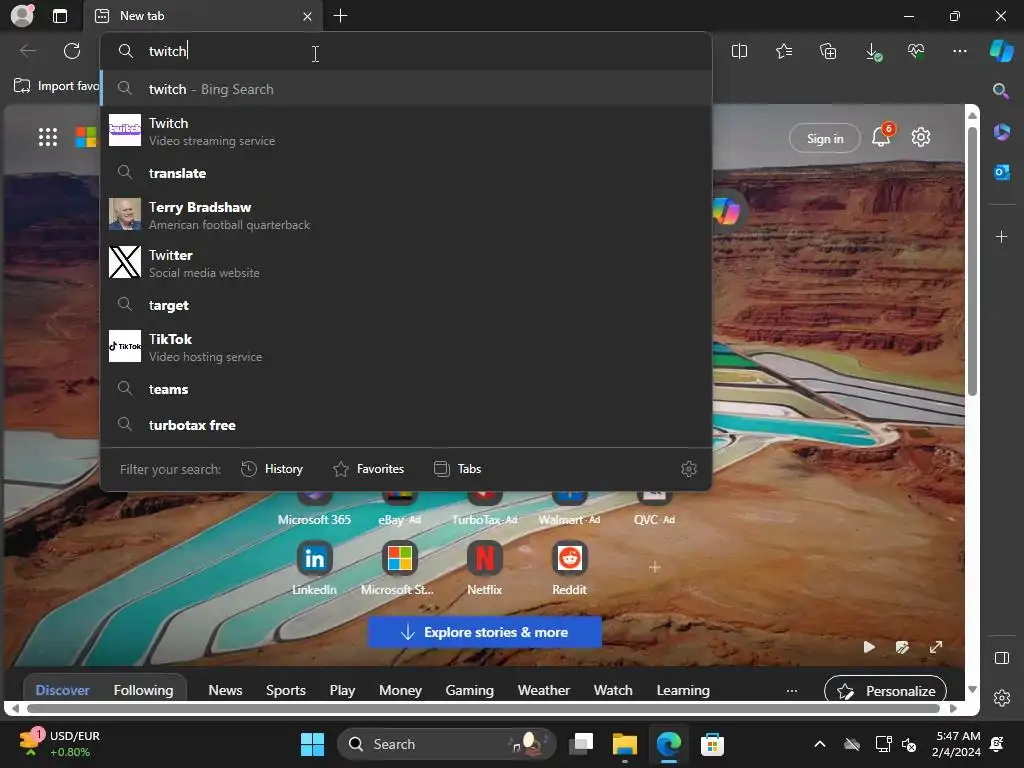1024x768 pixels.
Task: Click the split screen icon
Action: click(739, 51)
